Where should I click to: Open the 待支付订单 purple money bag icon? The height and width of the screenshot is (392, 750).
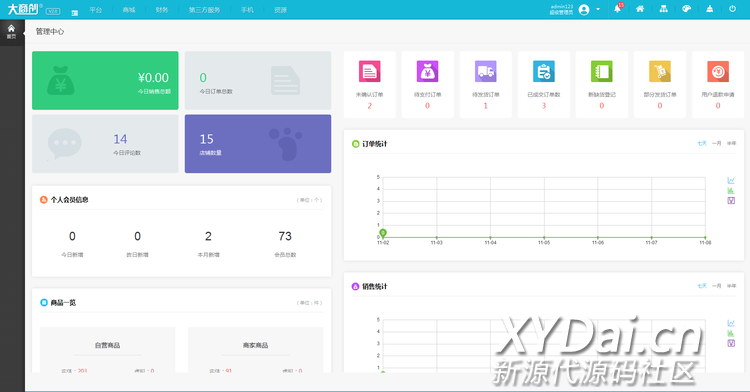click(427, 72)
